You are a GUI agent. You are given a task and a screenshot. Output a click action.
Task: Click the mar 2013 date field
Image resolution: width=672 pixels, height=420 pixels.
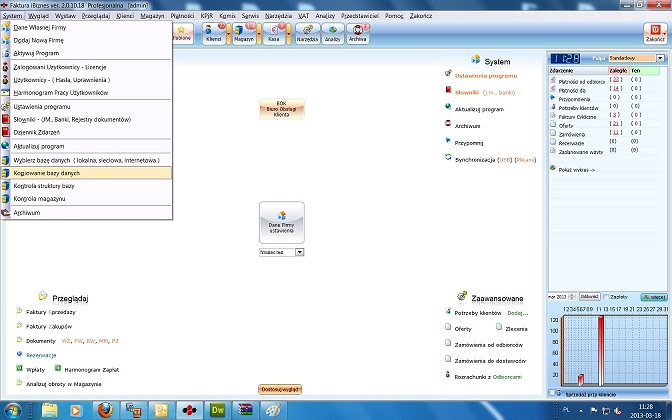point(558,297)
